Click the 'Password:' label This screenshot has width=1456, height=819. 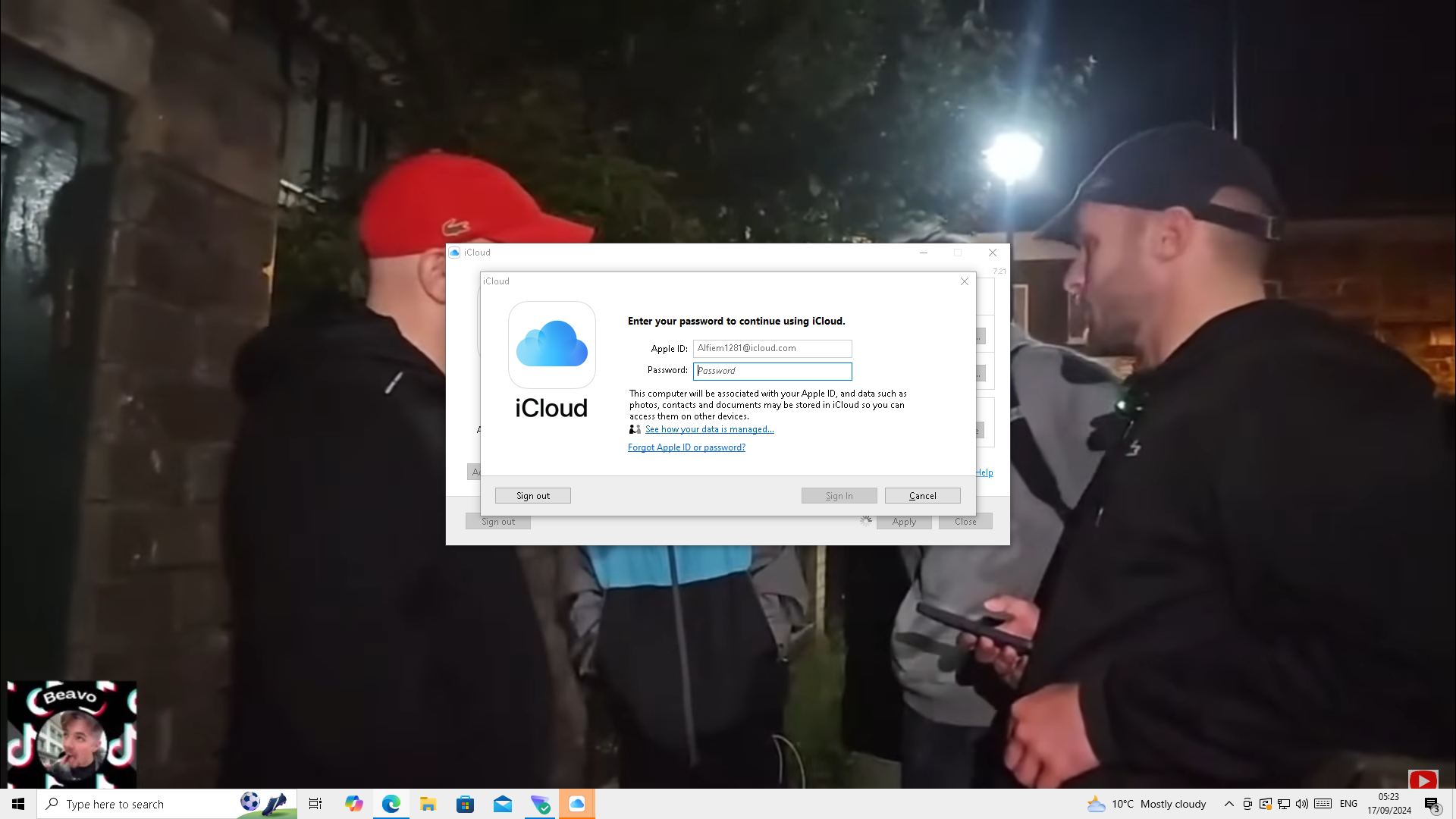point(667,370)
